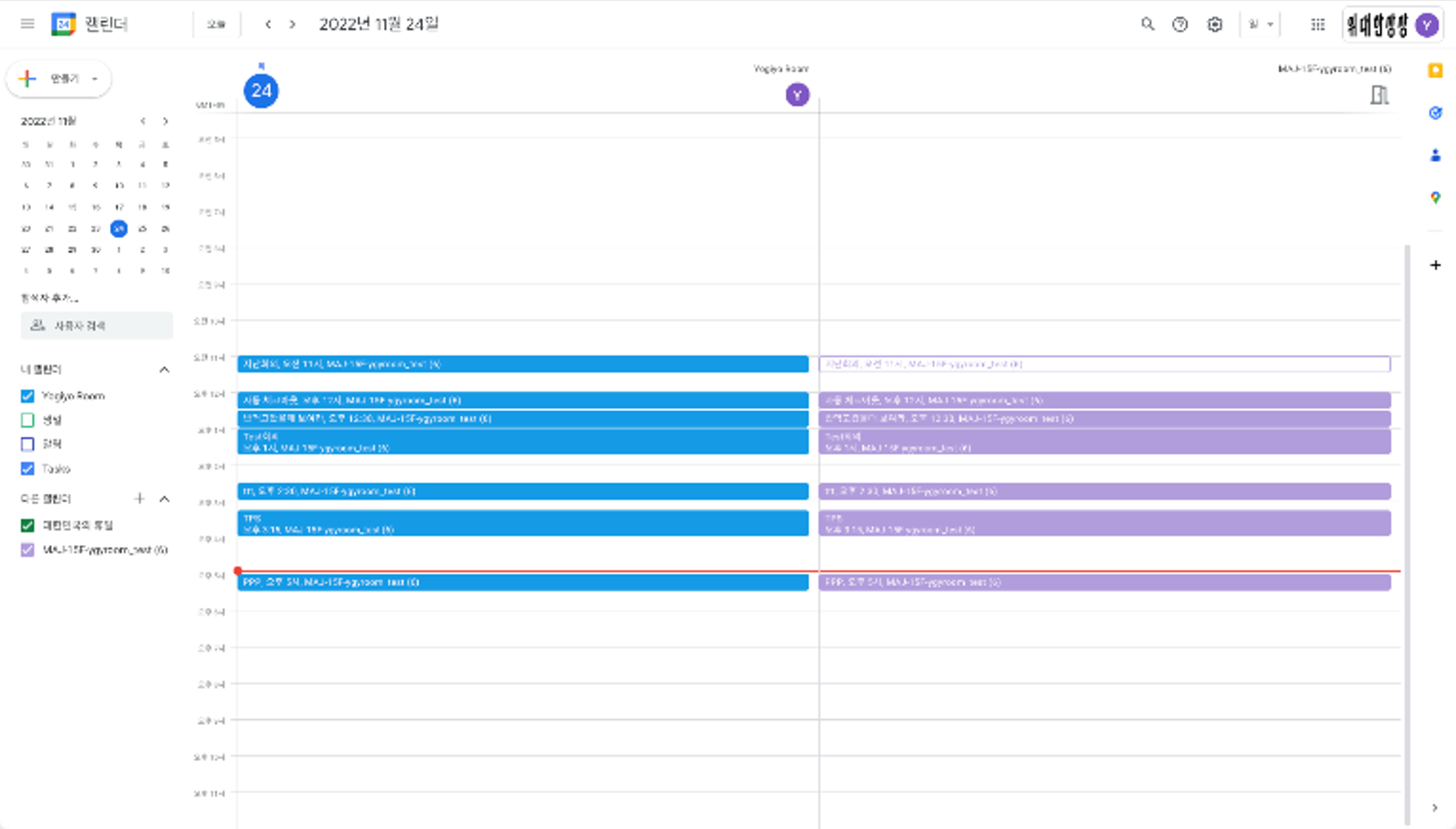
Task: Open blue ttt 2:30pm event
Action: 523,491
